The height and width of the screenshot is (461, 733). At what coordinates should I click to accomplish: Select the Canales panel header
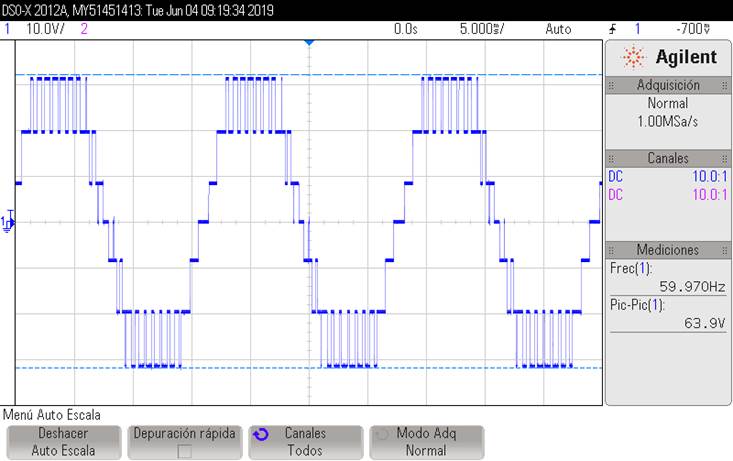coord(667,158)
